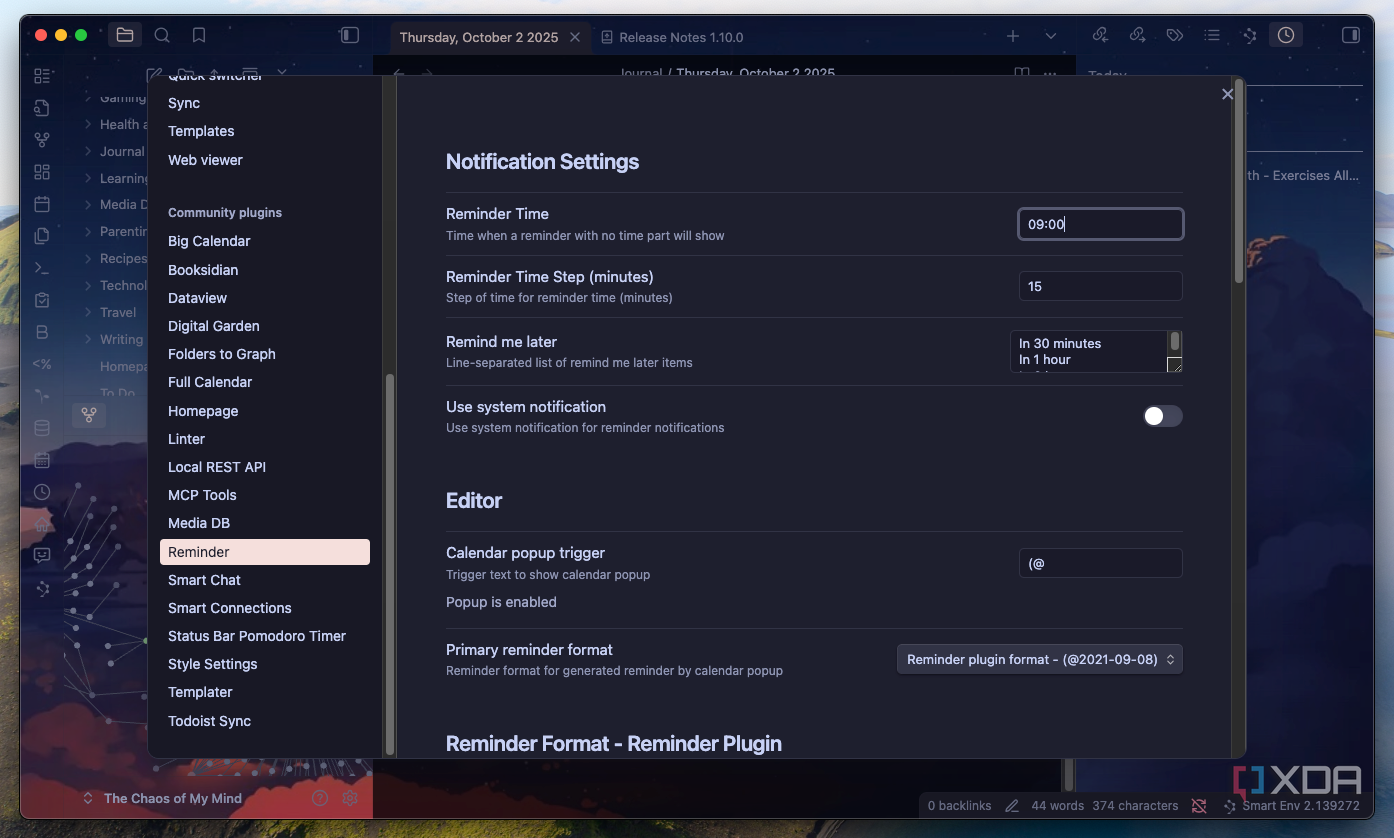Open the calendar icon in left ribbon
1394x838 pixels.
click(x=42, y=204)
